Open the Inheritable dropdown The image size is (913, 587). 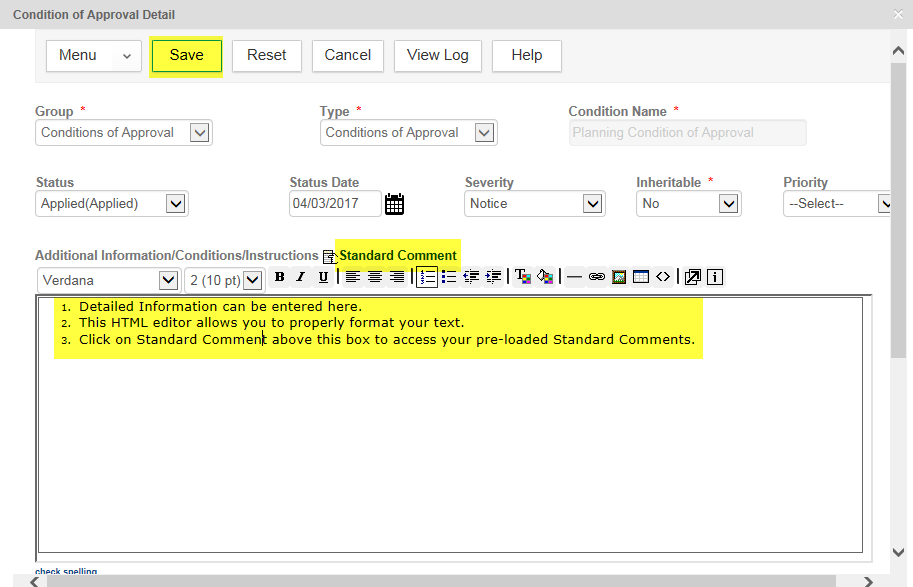(728, 204)
